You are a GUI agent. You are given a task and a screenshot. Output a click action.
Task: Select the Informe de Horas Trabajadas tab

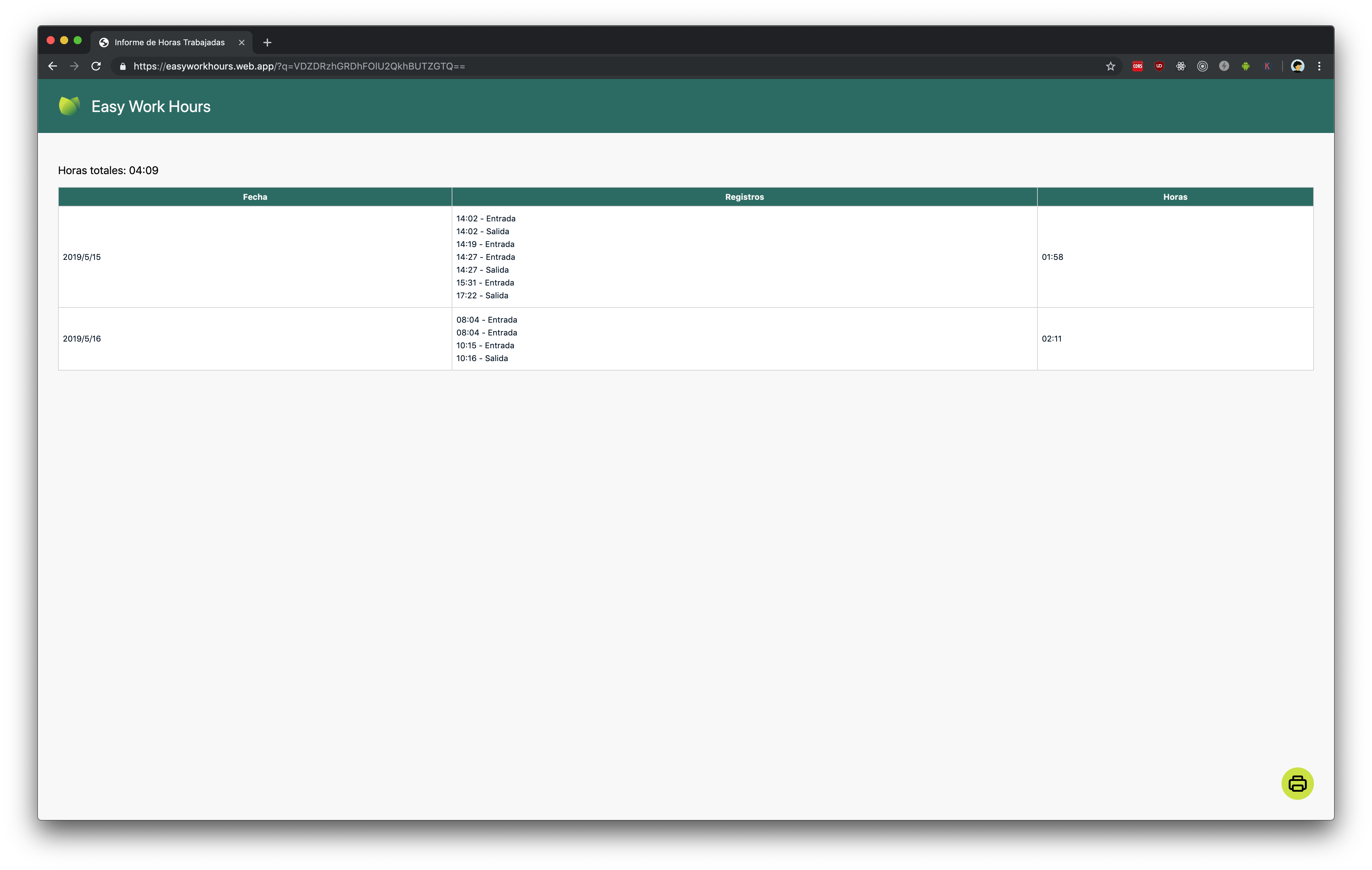[x=169, y=42]
